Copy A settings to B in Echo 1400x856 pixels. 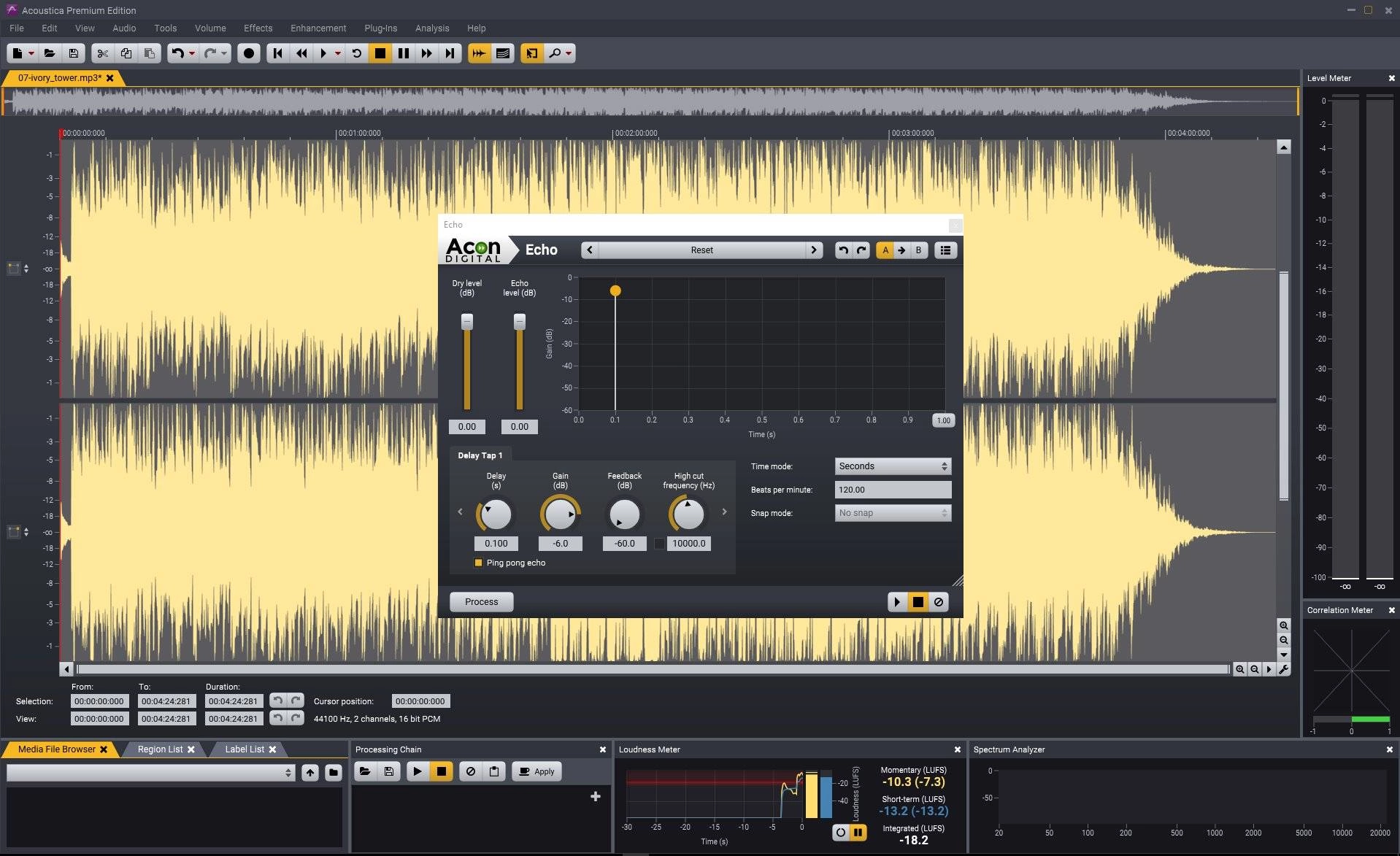tap(902, 250)
